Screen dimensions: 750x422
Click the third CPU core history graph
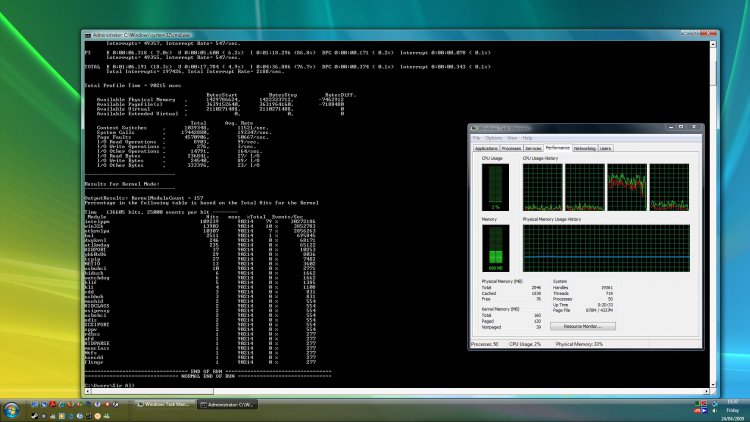coord(627,187)
